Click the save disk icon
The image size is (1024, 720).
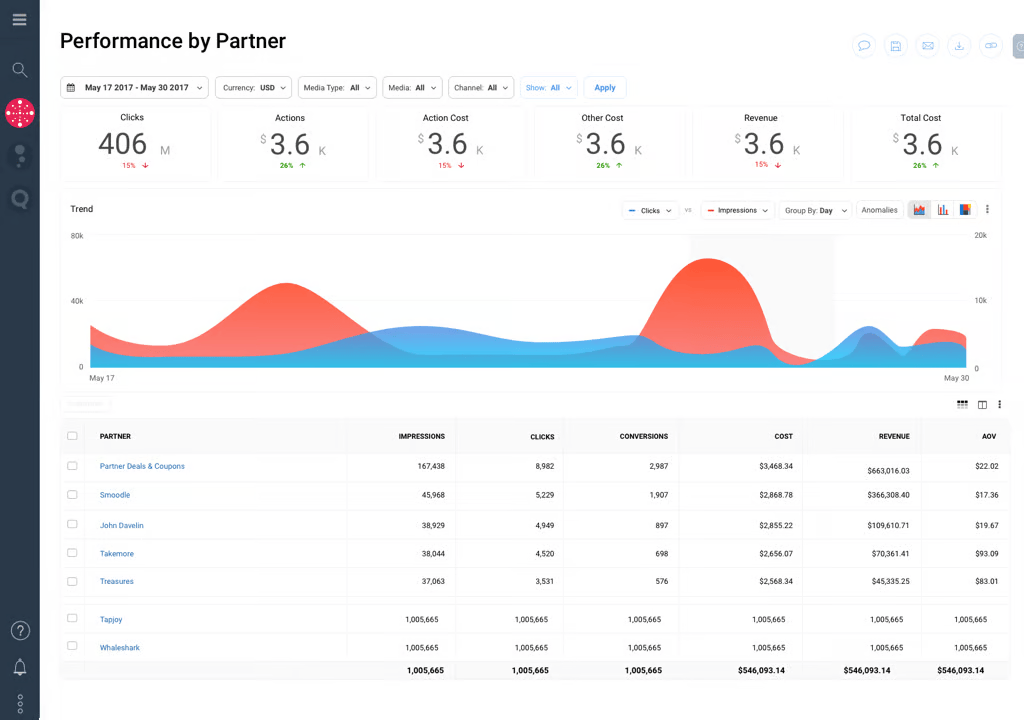click(x=896, y=46)
